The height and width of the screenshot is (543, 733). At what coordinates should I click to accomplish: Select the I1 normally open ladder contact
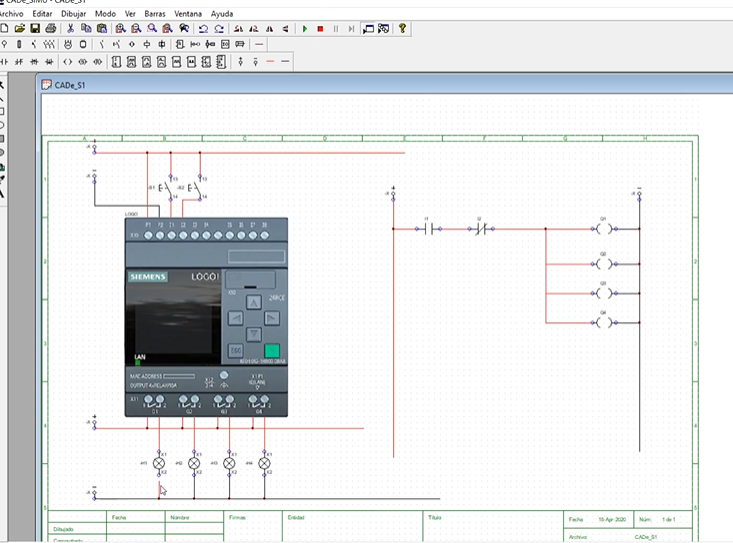pos(429,229)
